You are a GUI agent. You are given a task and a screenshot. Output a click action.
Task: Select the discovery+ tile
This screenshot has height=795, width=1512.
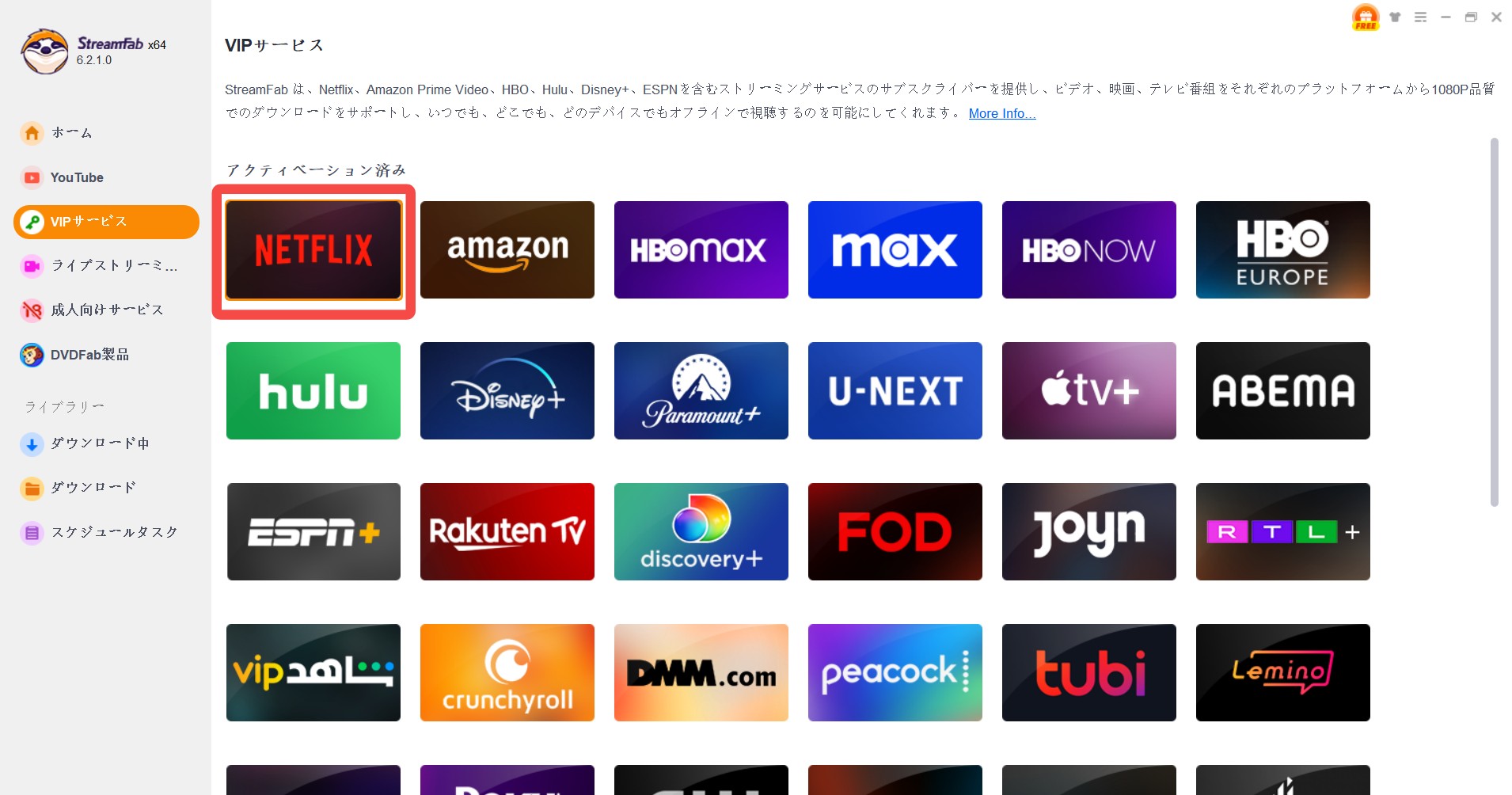point(701,532)
